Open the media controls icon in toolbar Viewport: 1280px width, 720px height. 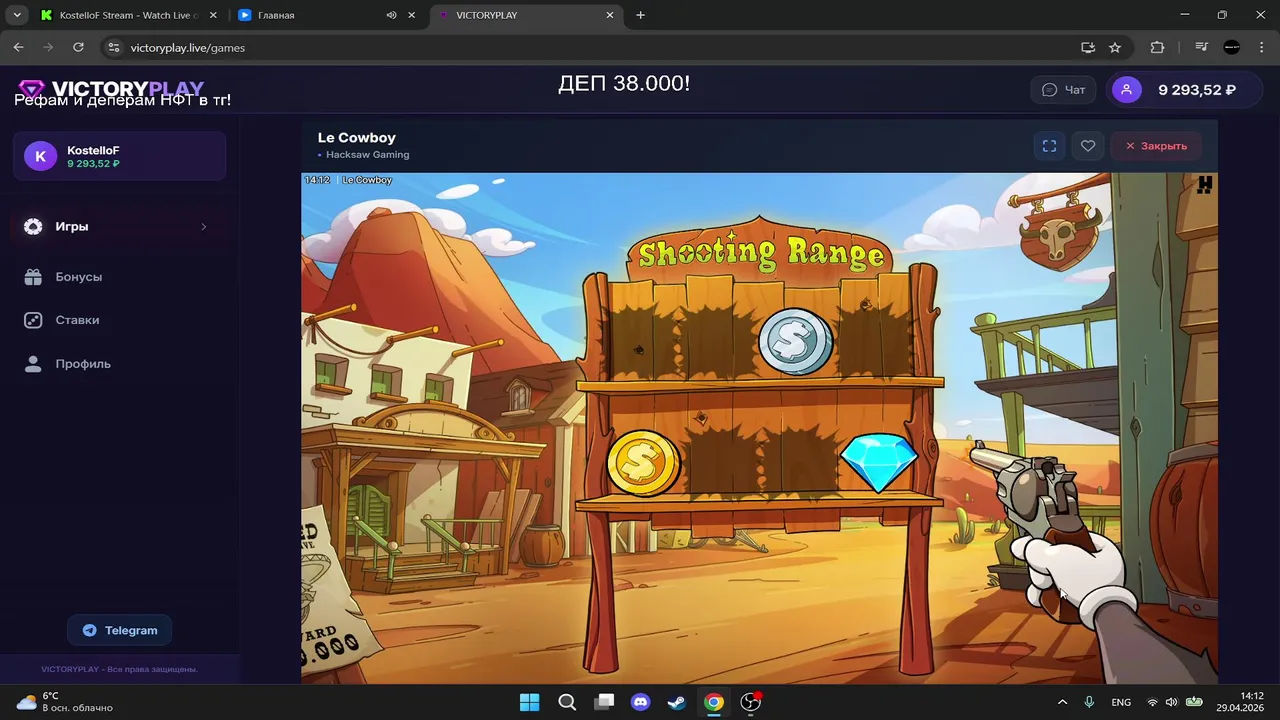point(1202,47)
